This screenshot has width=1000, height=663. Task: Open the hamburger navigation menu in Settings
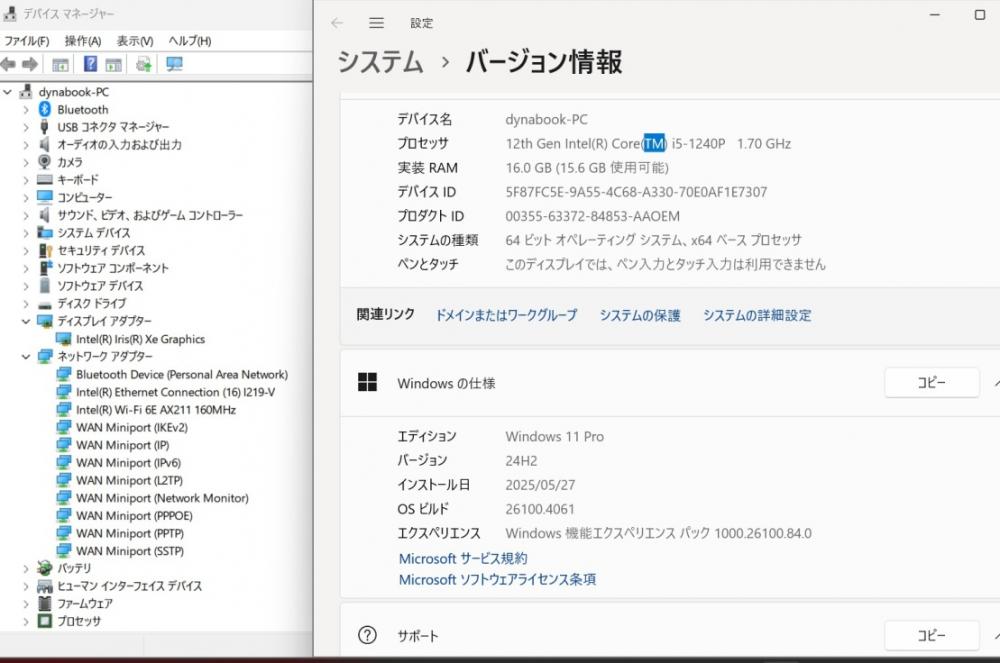376,23
